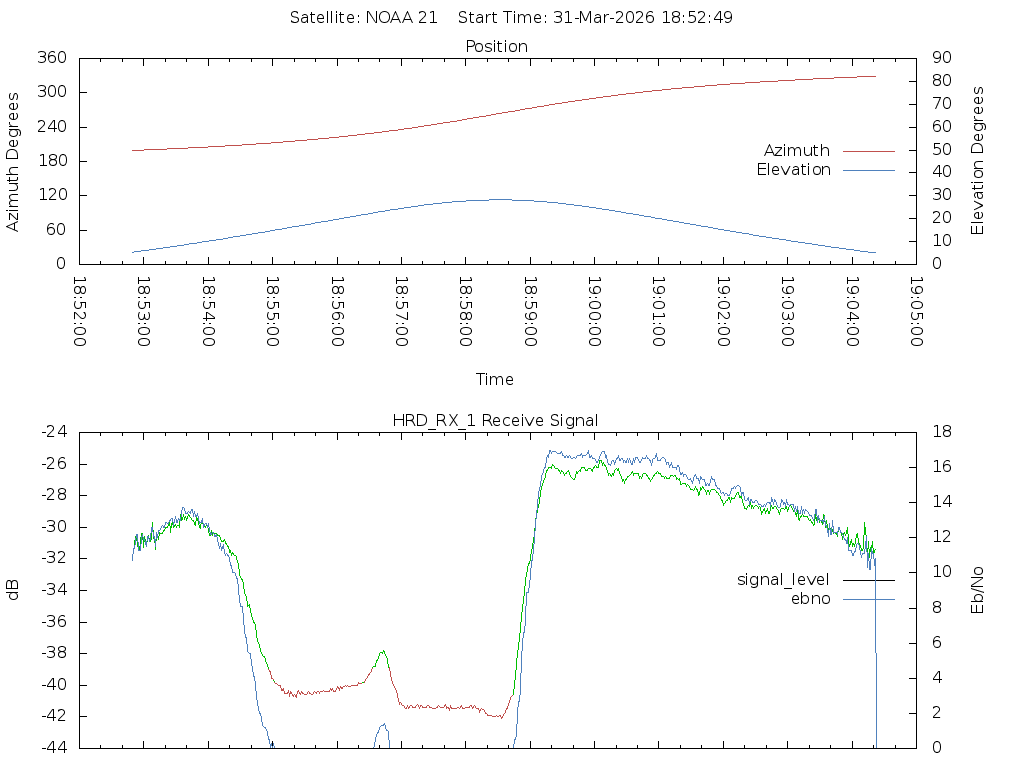The width and height of the screenshot is (1024, 768).
Task: Click the Azimuth Degrees axis label
Action: (x=14, y=161)
